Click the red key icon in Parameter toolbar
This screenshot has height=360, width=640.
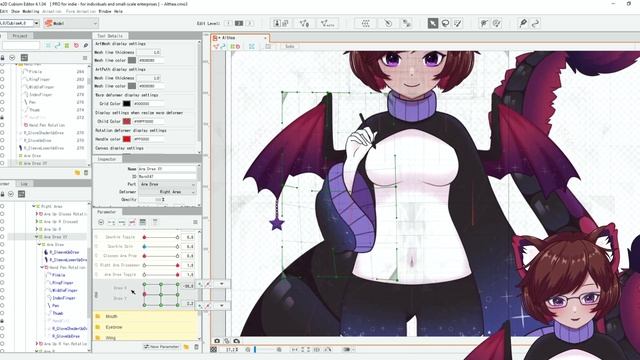(x=132, y=222)
